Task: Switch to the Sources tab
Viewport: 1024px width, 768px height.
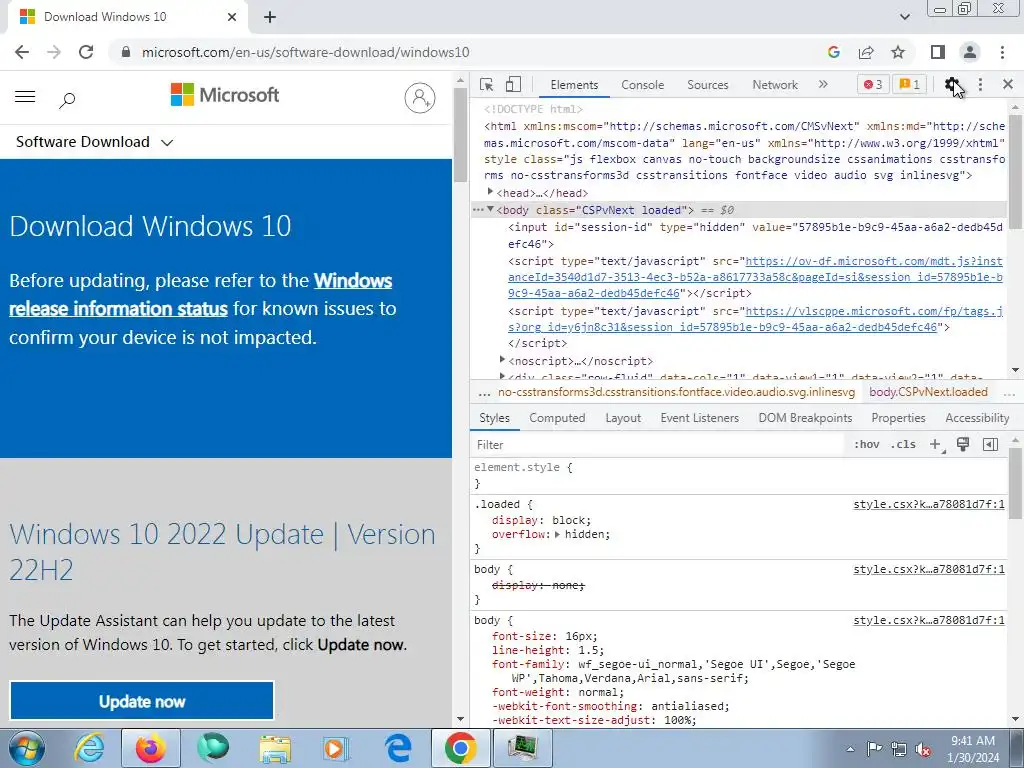Action: pos(707,85)
